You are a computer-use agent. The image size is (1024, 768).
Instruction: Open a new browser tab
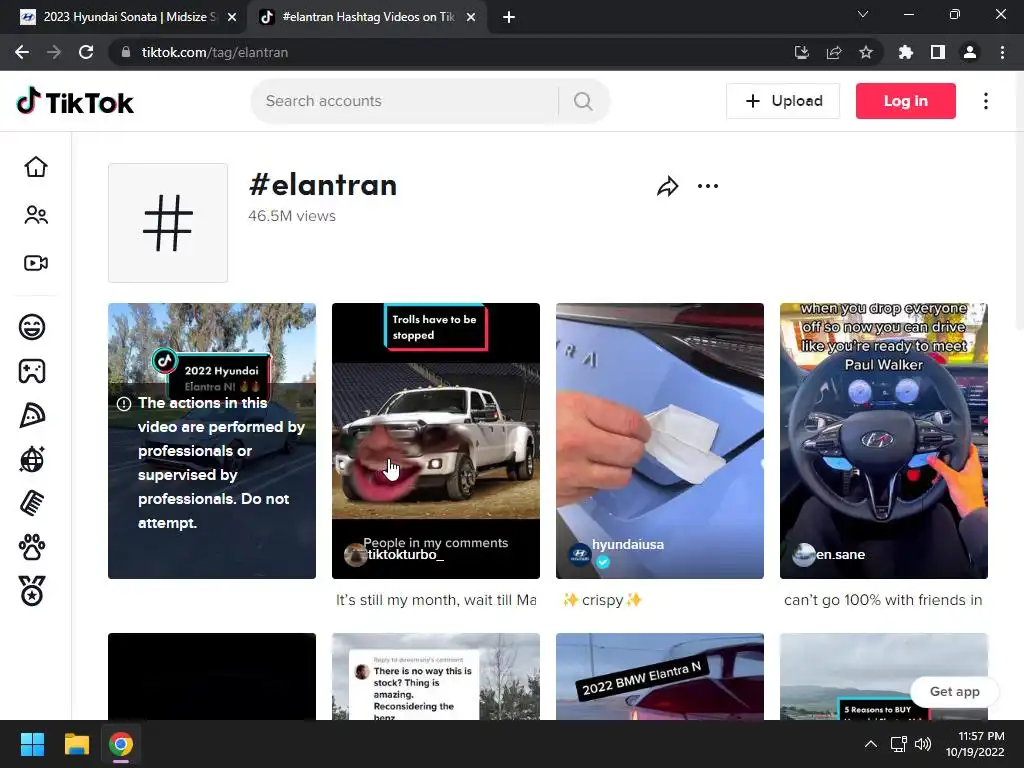pyautogui.click(x=509, y=18)
